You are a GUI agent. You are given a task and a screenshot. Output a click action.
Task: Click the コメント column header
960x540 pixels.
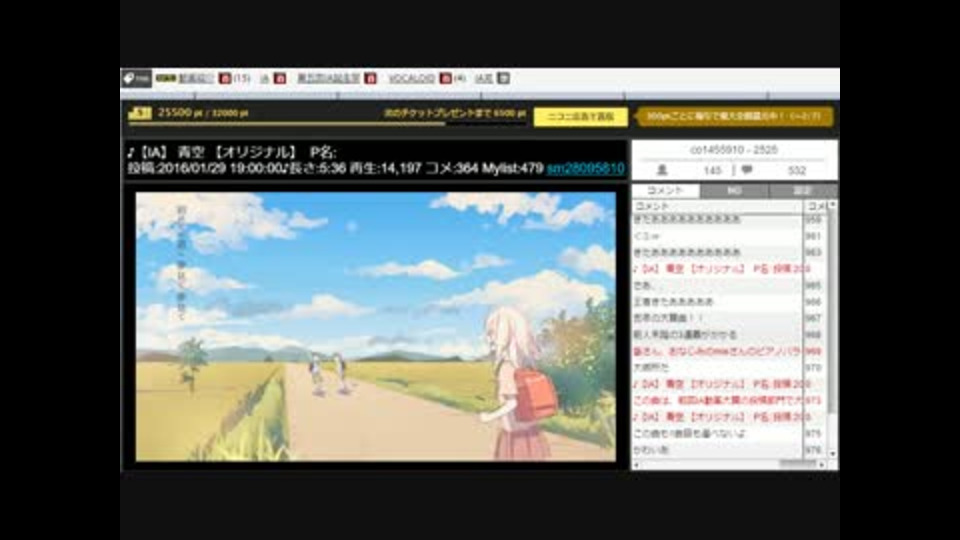717,206
